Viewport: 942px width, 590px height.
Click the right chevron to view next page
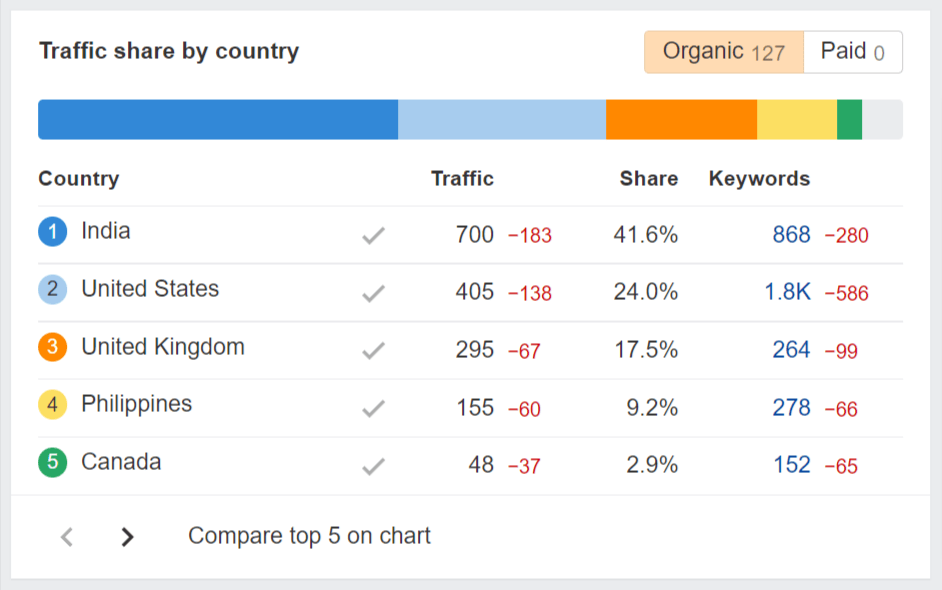click(128, 536)
